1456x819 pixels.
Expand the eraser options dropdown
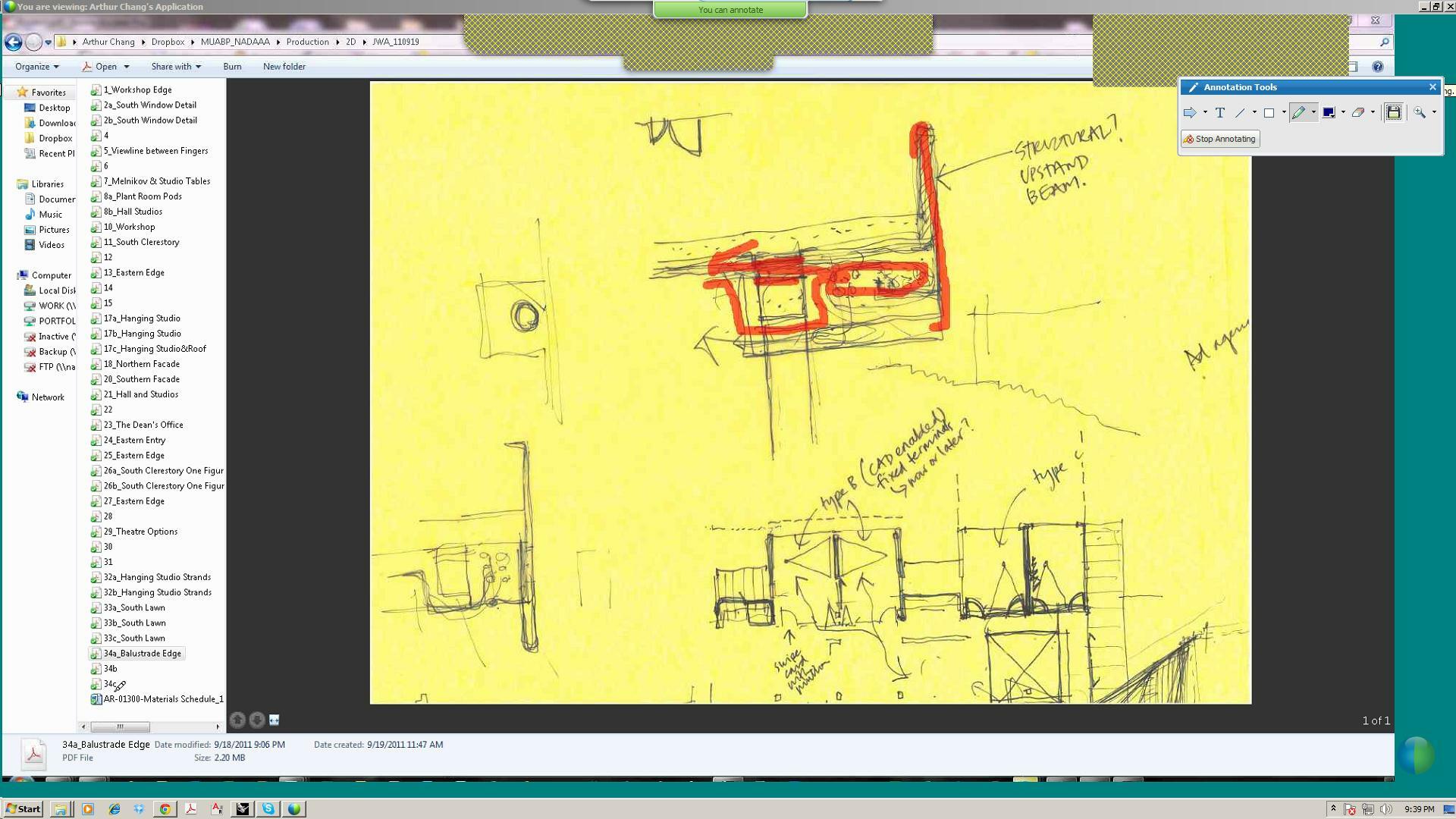click(1373, 112)
